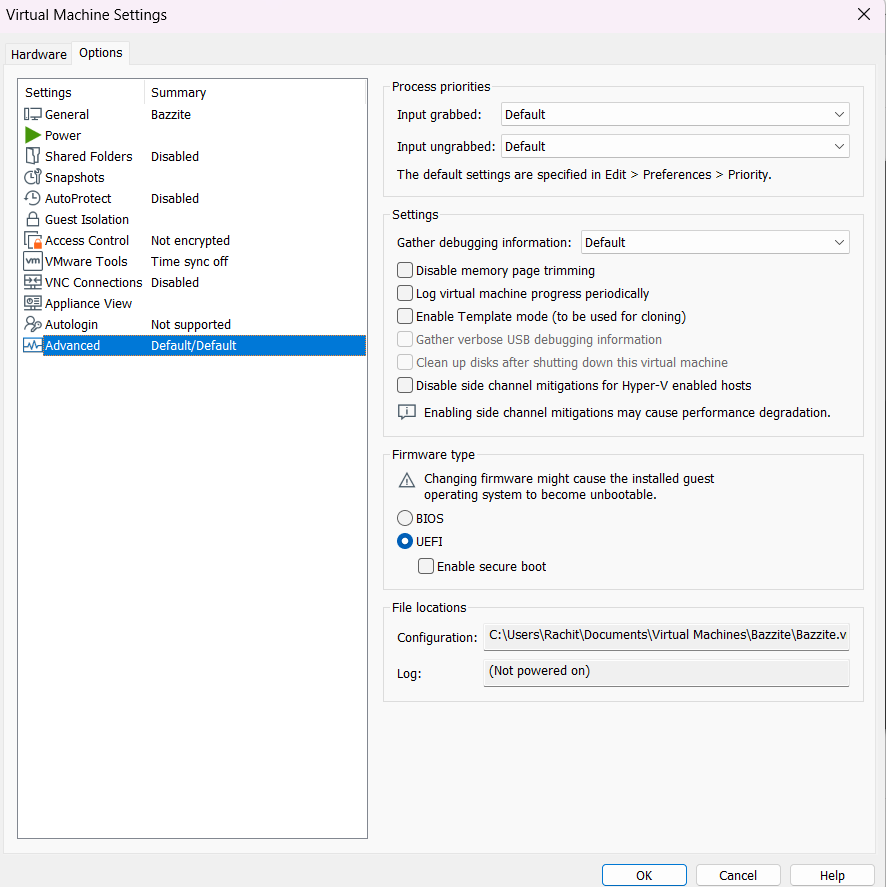Select the Advanced row label
886x887 pixels.
click(x=72, y=345)
